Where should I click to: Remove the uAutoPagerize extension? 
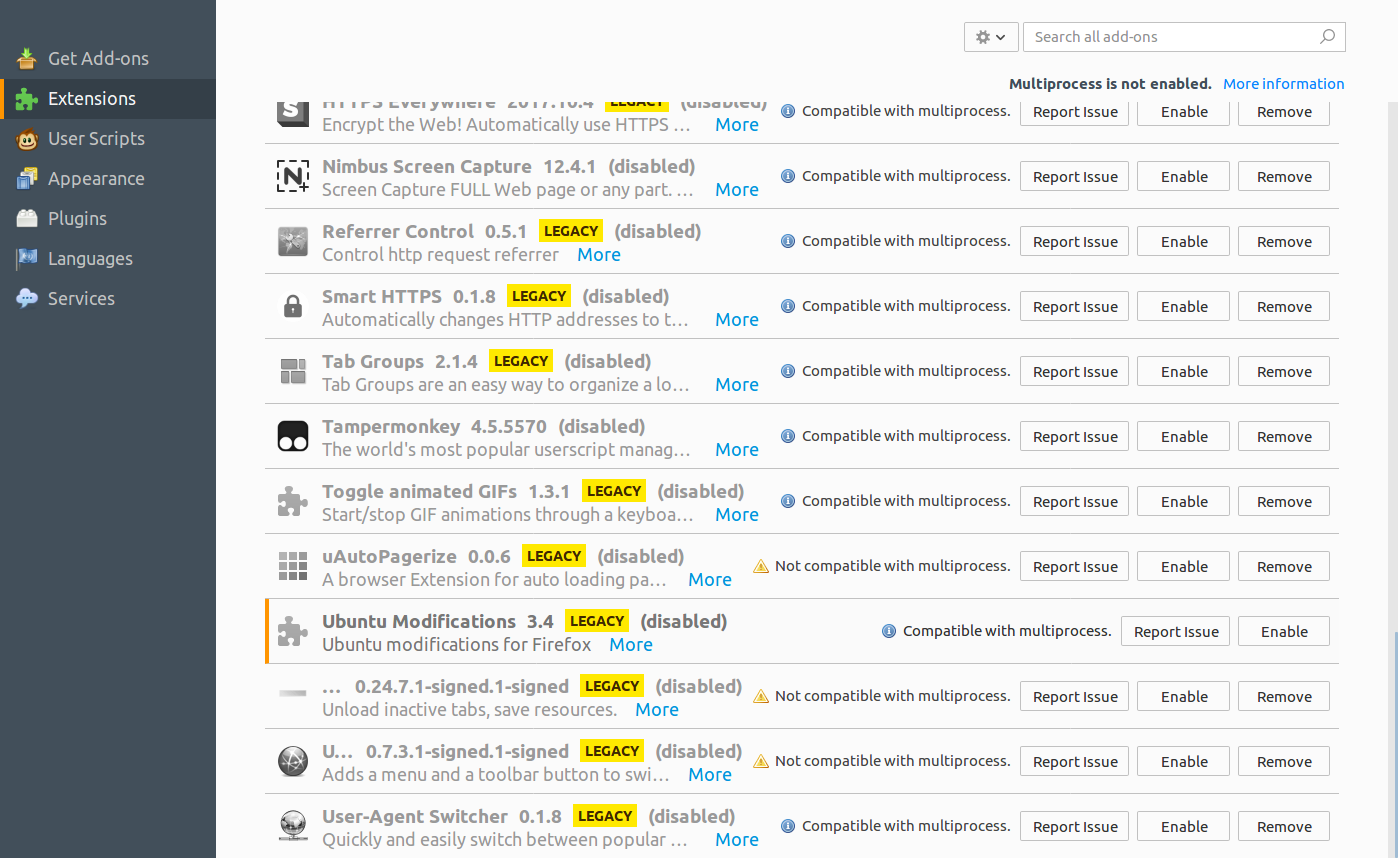[1284, 567]
